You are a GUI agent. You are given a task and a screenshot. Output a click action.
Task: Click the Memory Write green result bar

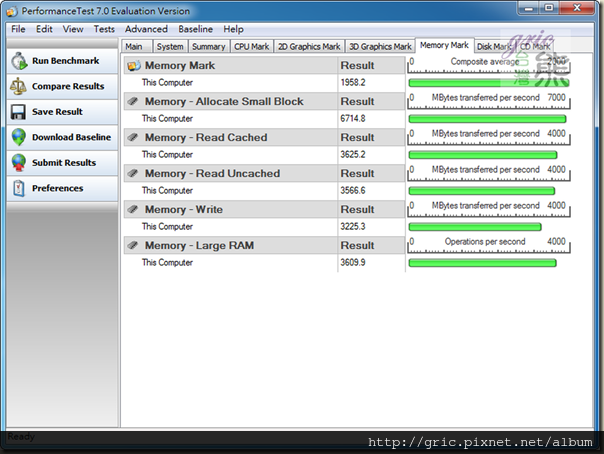(475, 227)
